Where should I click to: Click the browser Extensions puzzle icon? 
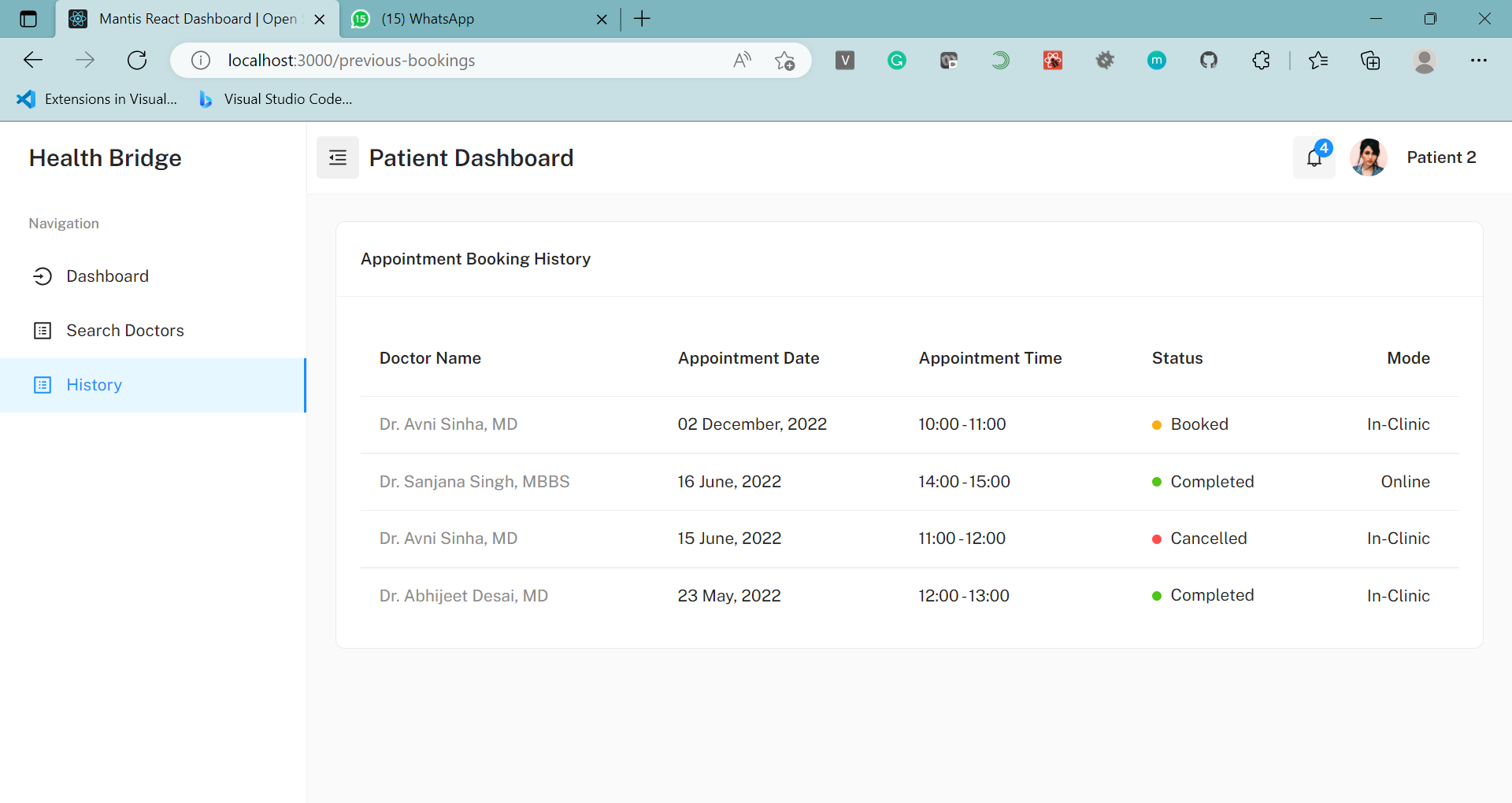[1261, 60]
